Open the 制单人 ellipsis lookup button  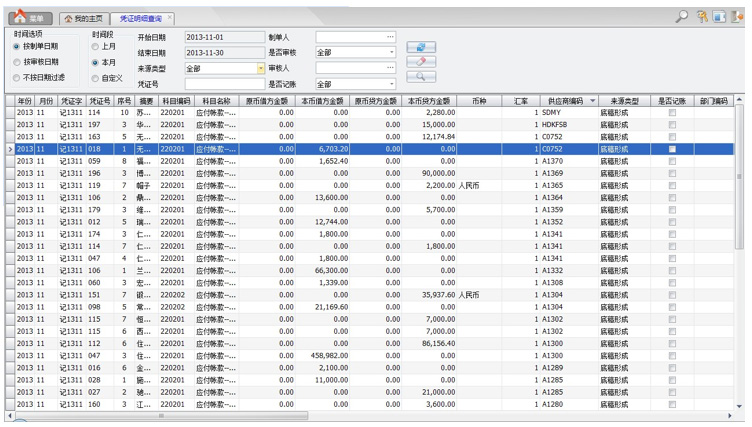[x=390, y=37]
